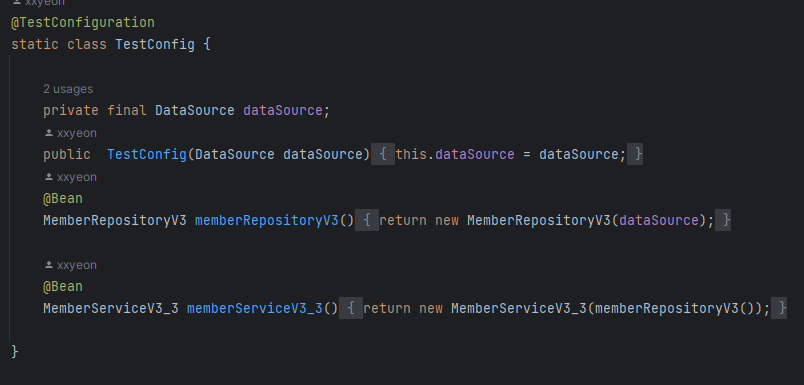This screenshot has width=804, height=385.
Task: Expand folded closing brace of memberRepositoryV3 method
Action: [x=723, y=221]
